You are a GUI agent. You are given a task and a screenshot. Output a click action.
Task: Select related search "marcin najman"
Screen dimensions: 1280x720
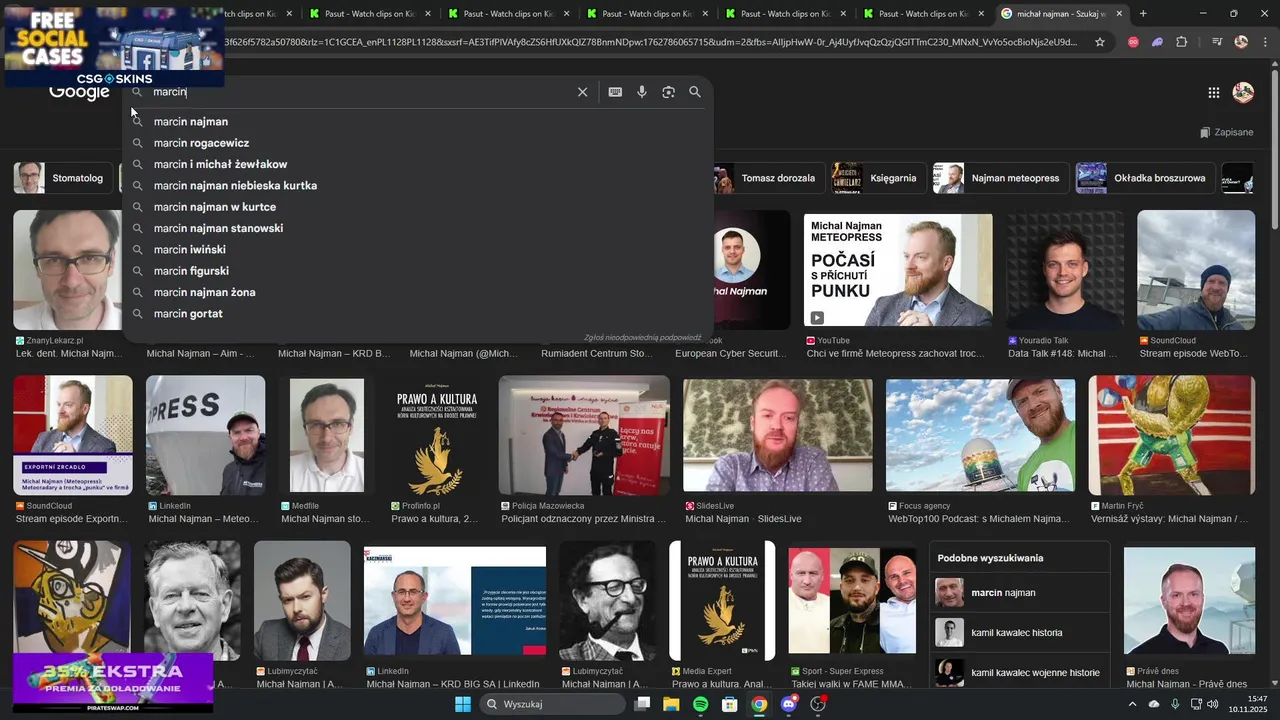click(1020, 593)
